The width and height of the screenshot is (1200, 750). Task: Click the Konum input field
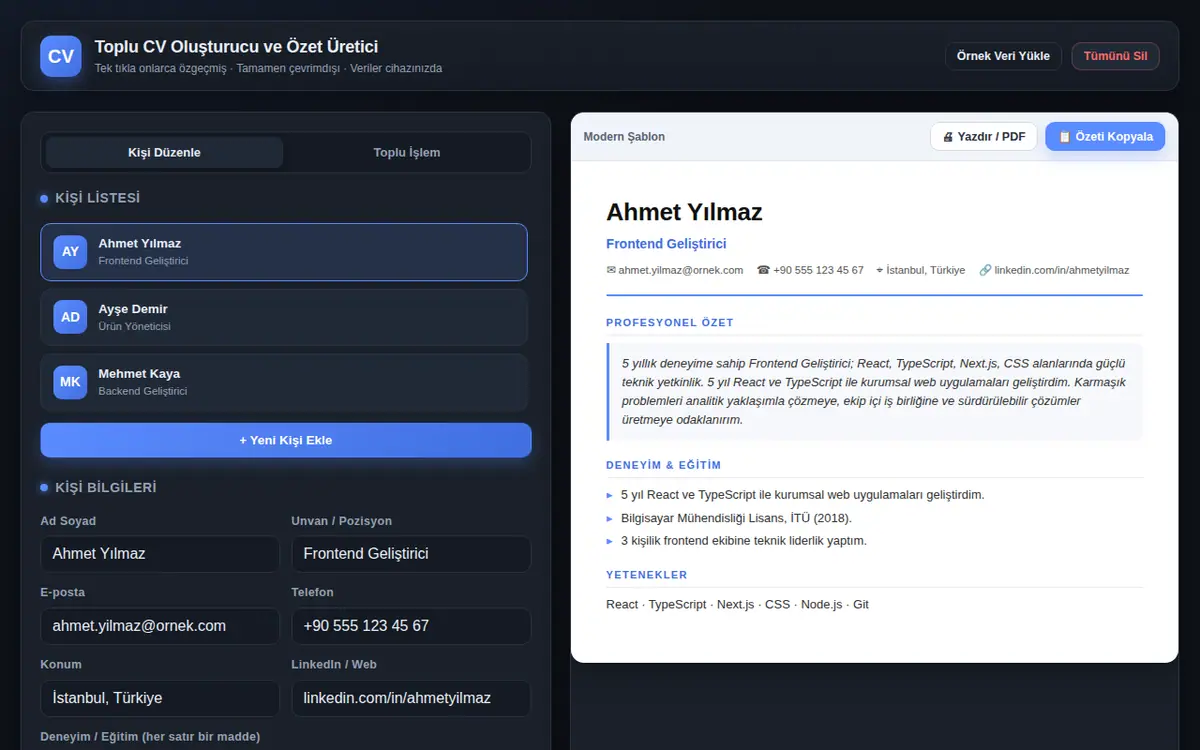160,698
